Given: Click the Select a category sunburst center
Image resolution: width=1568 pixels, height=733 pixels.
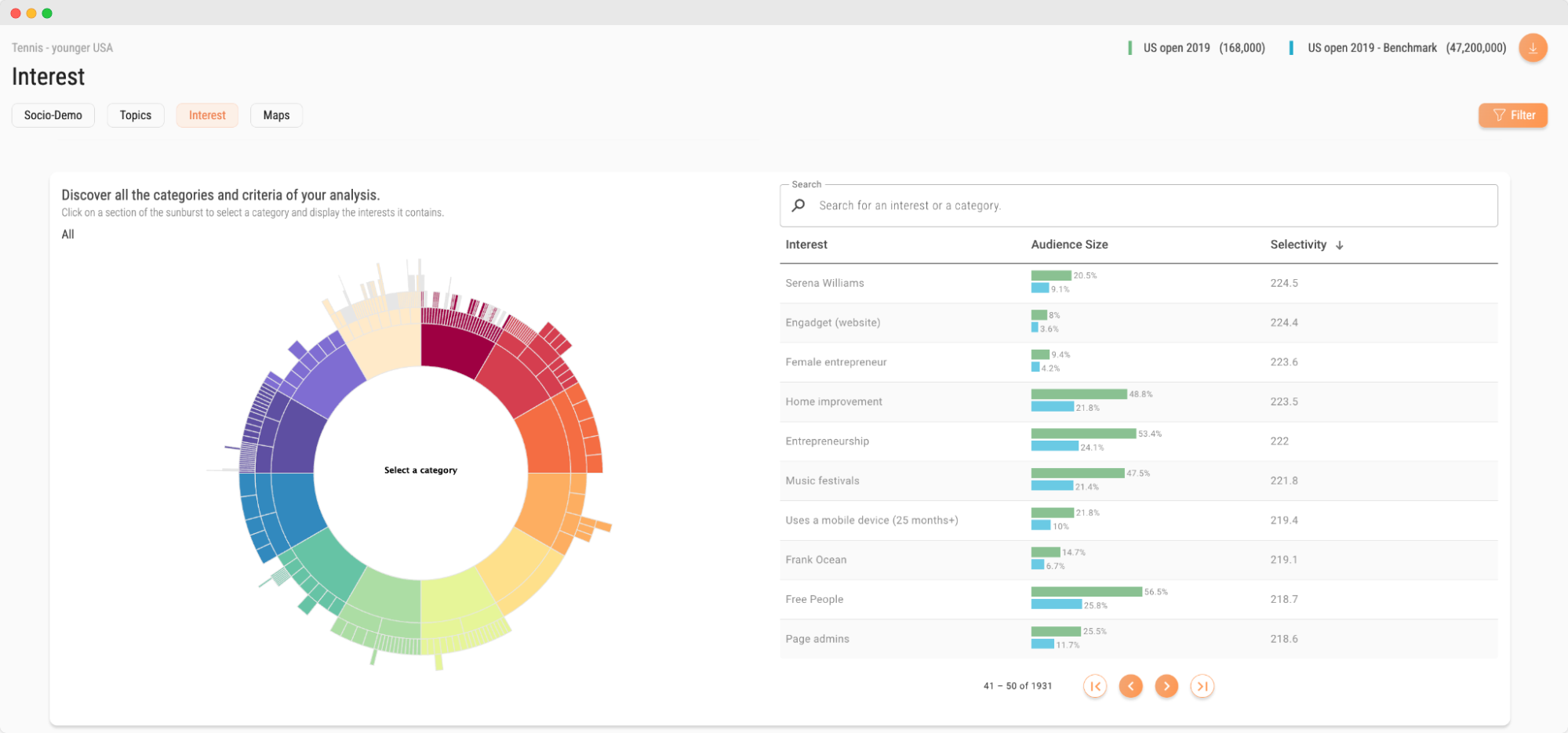Looking at the screenshot, I should [420, 470].
